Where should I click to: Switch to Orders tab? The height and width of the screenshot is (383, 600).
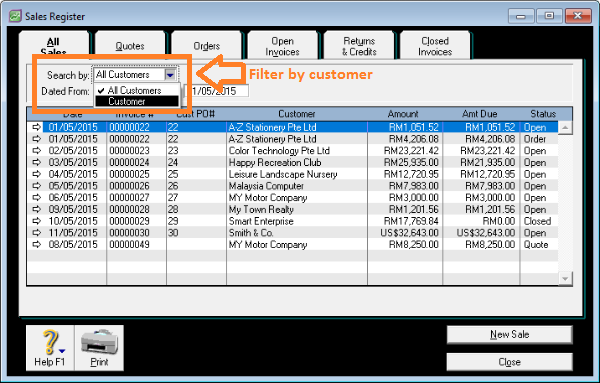pos(207,46)
